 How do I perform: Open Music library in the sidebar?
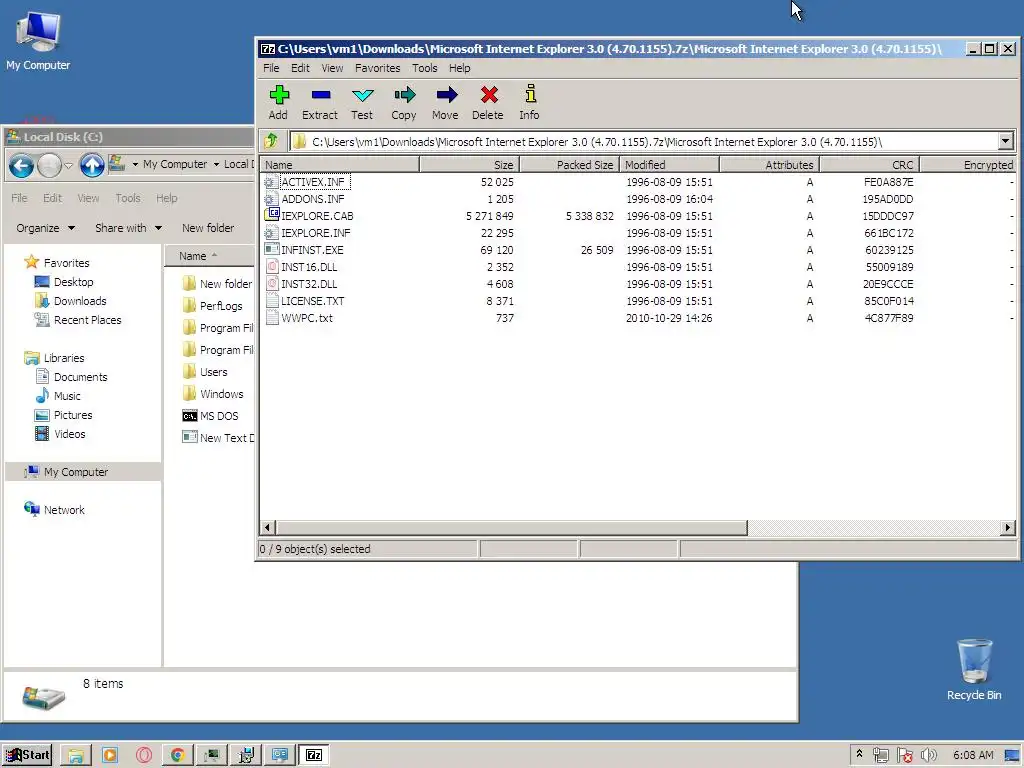click(x=67, y=395)
